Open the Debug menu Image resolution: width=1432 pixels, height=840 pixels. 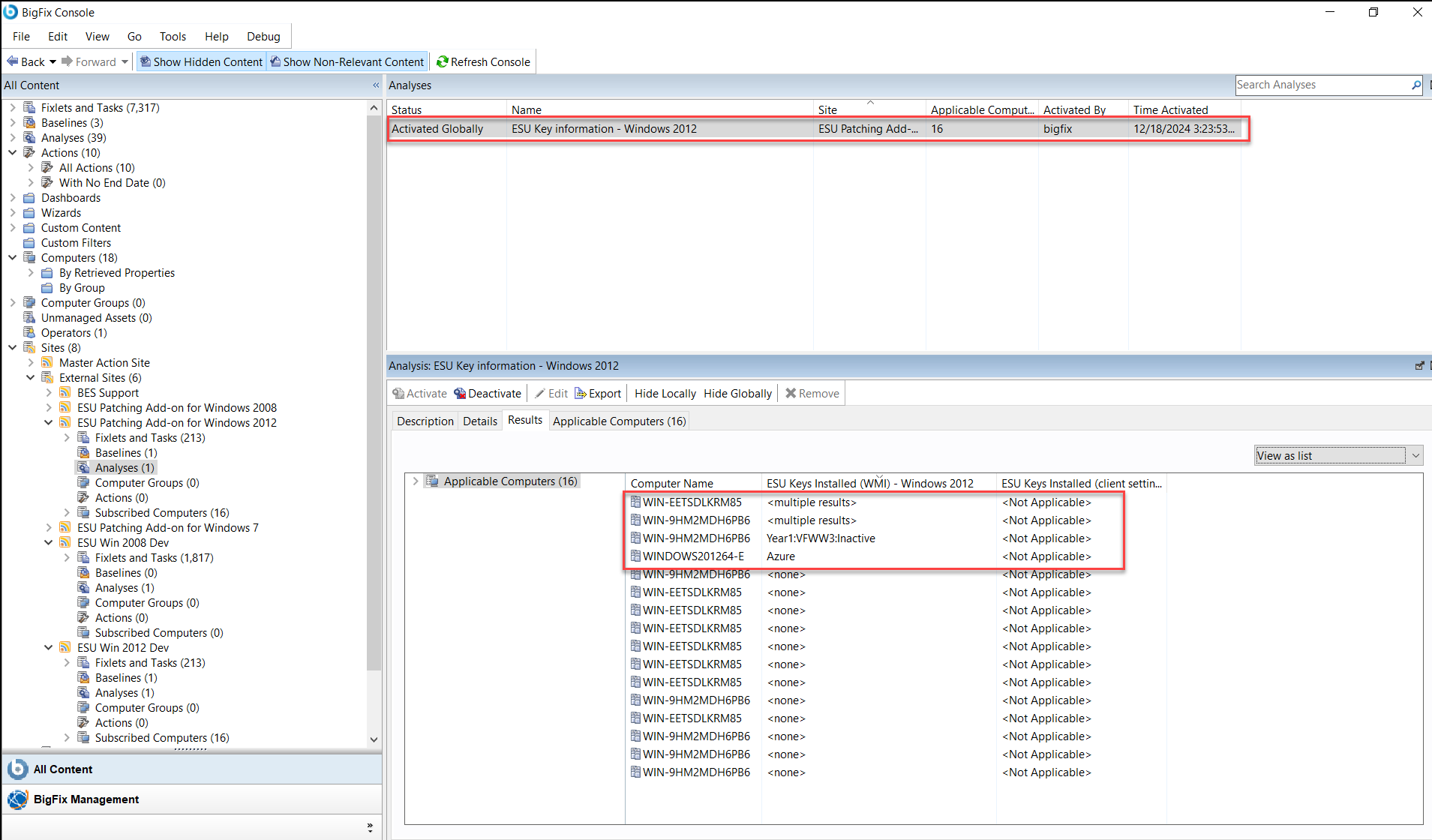(x=263, y=36)
